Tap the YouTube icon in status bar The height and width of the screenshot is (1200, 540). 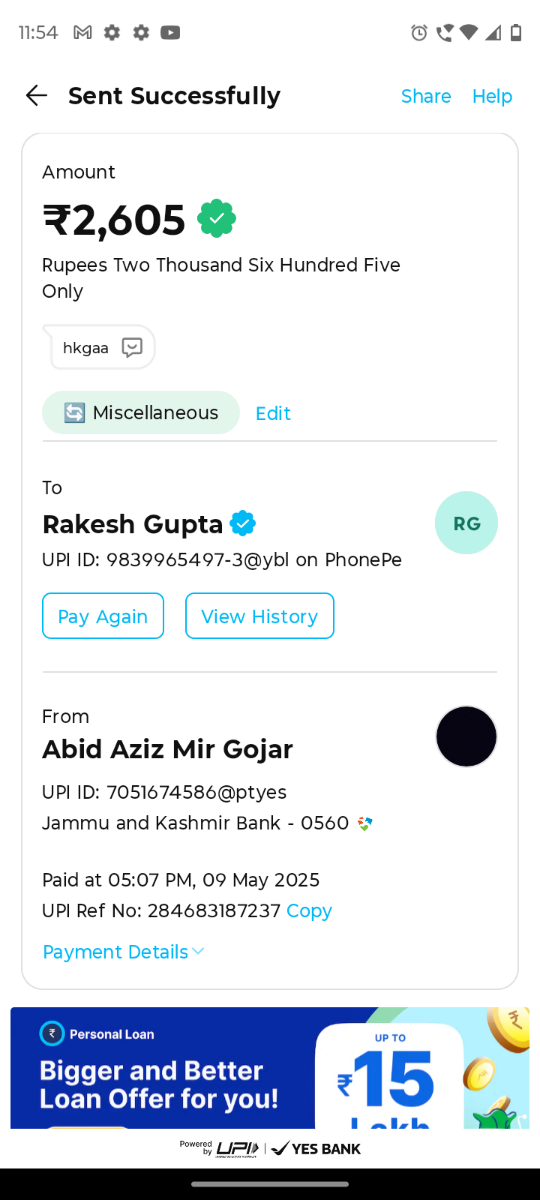point(171,32)
